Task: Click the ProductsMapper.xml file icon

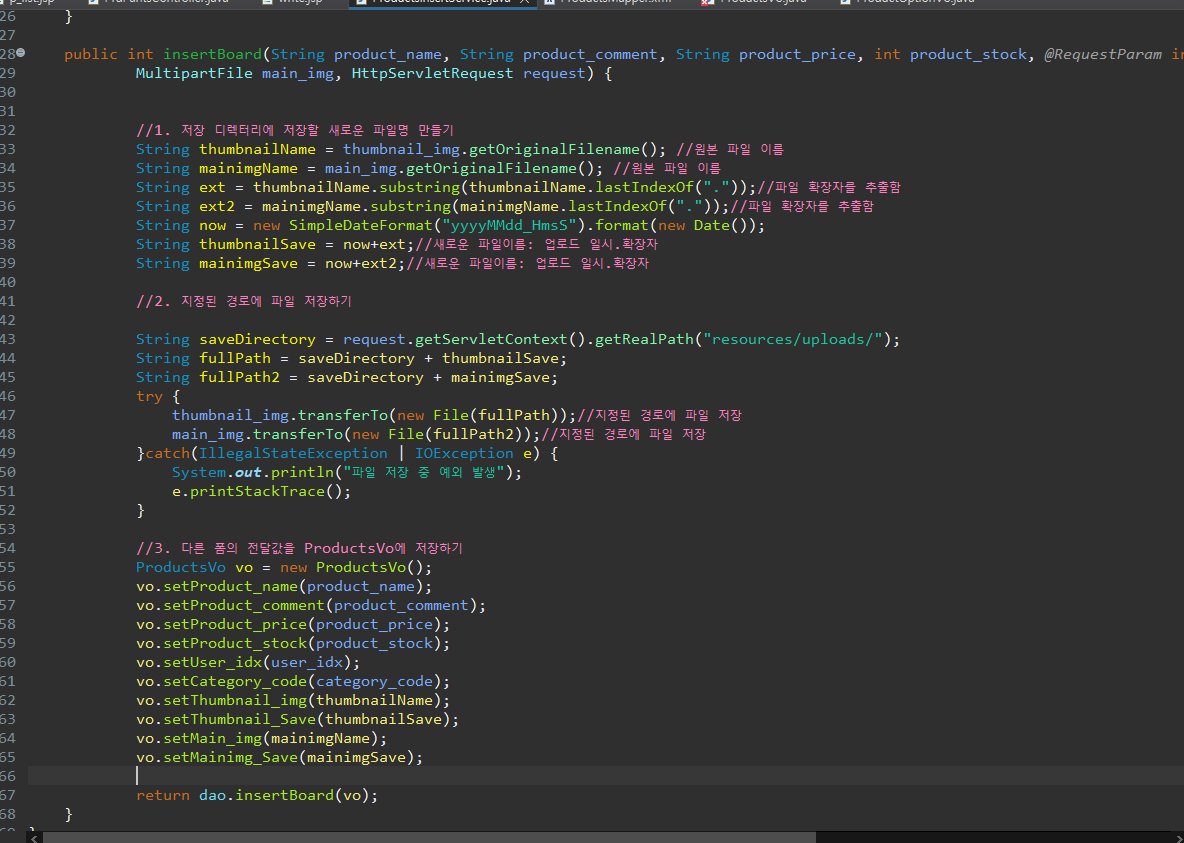Action: click(550, 2)
